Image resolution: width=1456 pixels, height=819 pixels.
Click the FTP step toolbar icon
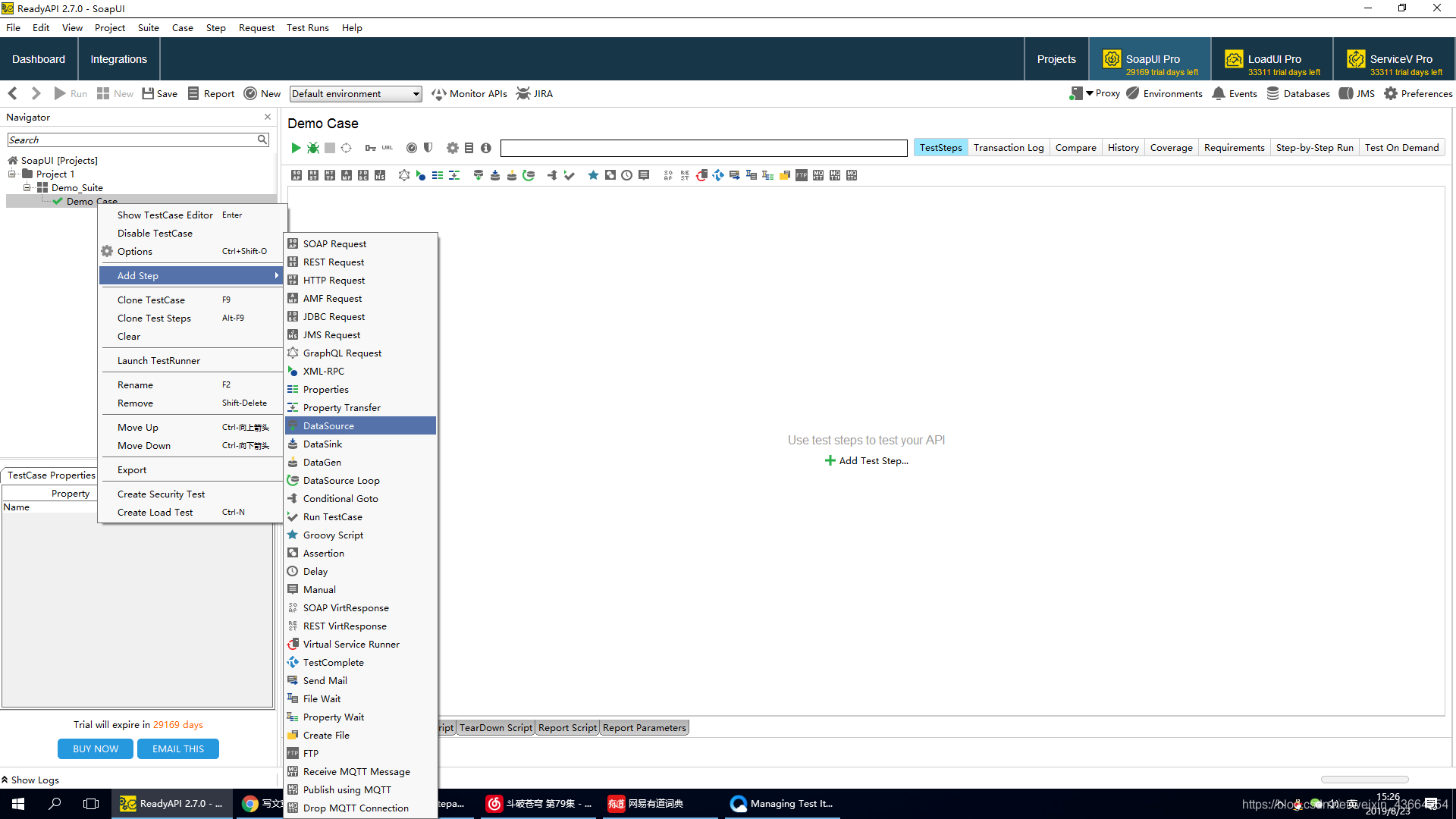tap(802, 175)
